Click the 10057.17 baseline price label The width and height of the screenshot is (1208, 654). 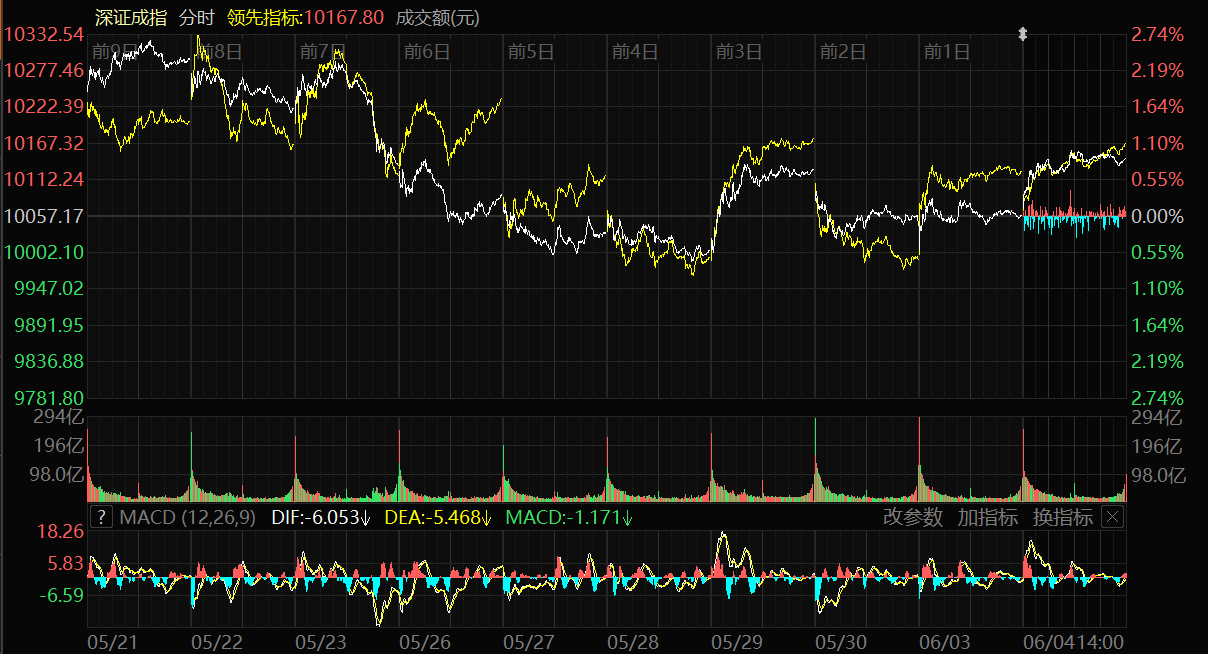pos(44,216)
